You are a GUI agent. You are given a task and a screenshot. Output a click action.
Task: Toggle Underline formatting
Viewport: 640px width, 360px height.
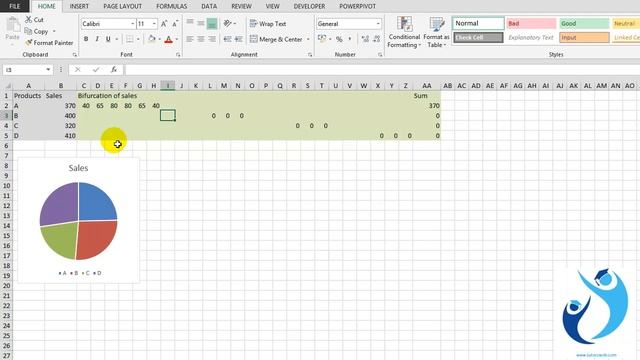[108, 39]
